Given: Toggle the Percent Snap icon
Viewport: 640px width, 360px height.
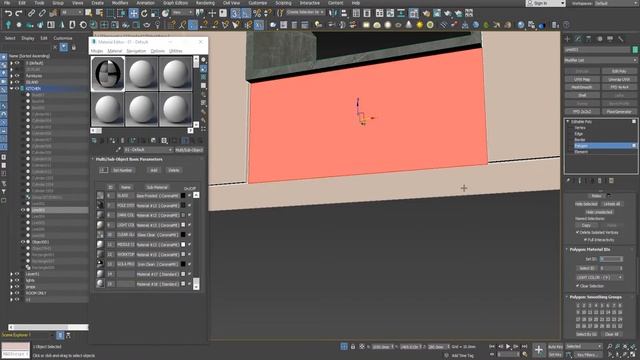Looking at the screenshot, I should [257, 13].
